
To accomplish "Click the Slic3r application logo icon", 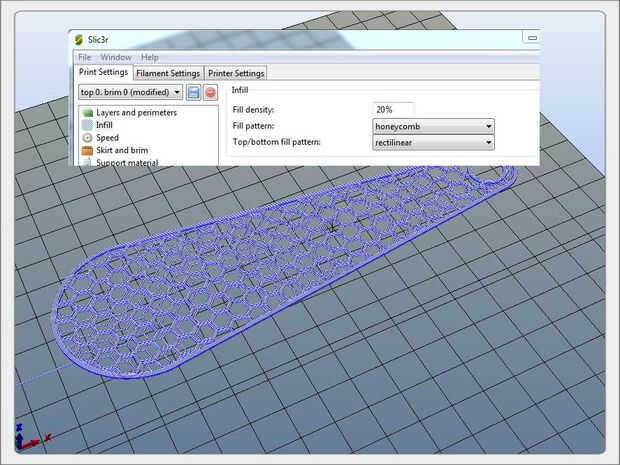I will pos(79,40).
